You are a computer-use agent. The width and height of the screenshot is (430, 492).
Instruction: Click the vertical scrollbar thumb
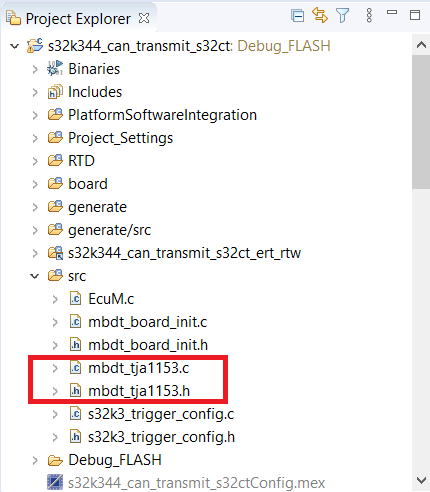coord(421,122)
